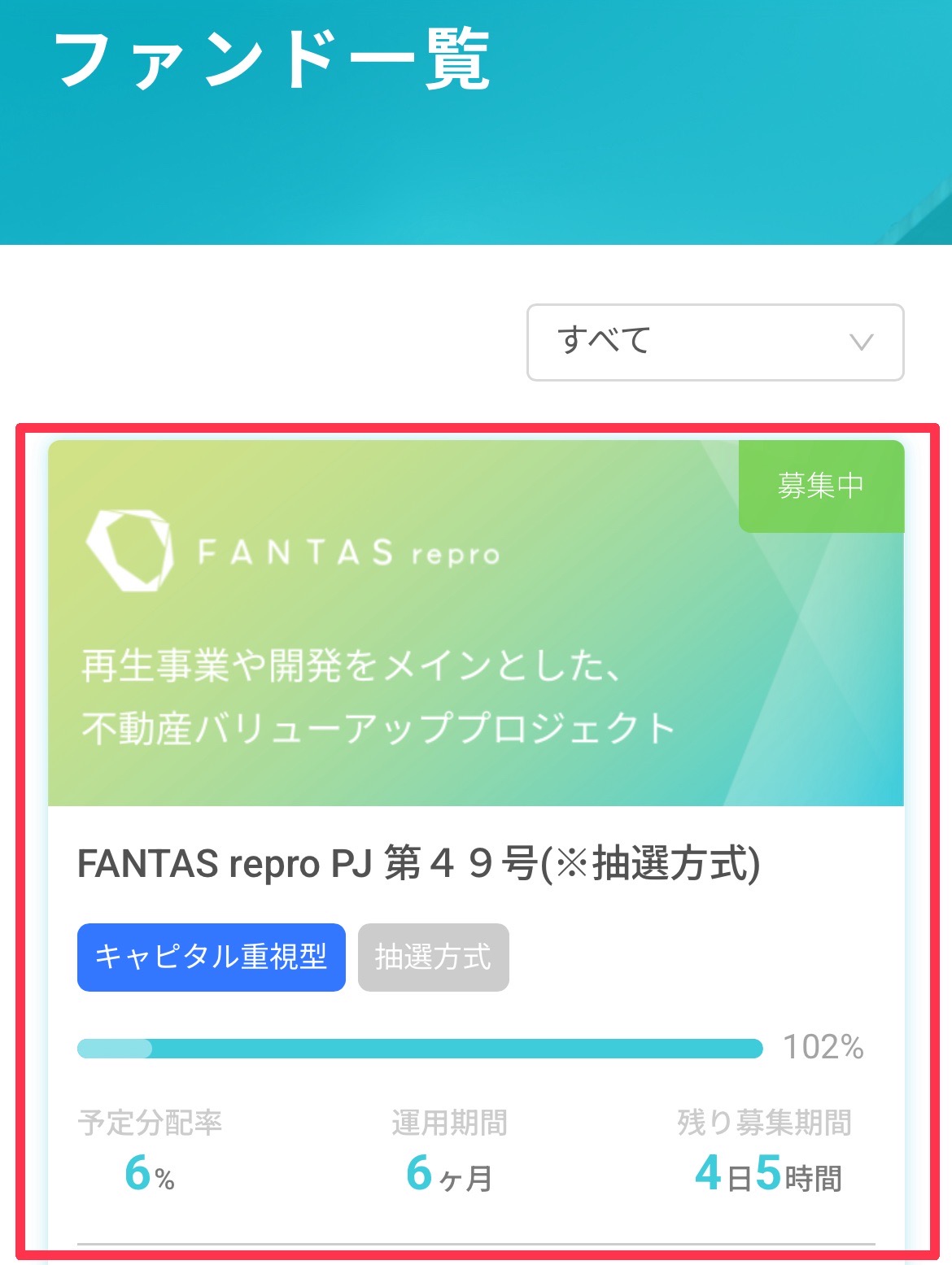This screenshot has width=952, height=1265.
Task: Click the 再生事業や開発をメインとした banner text
Action: [352, 665]
